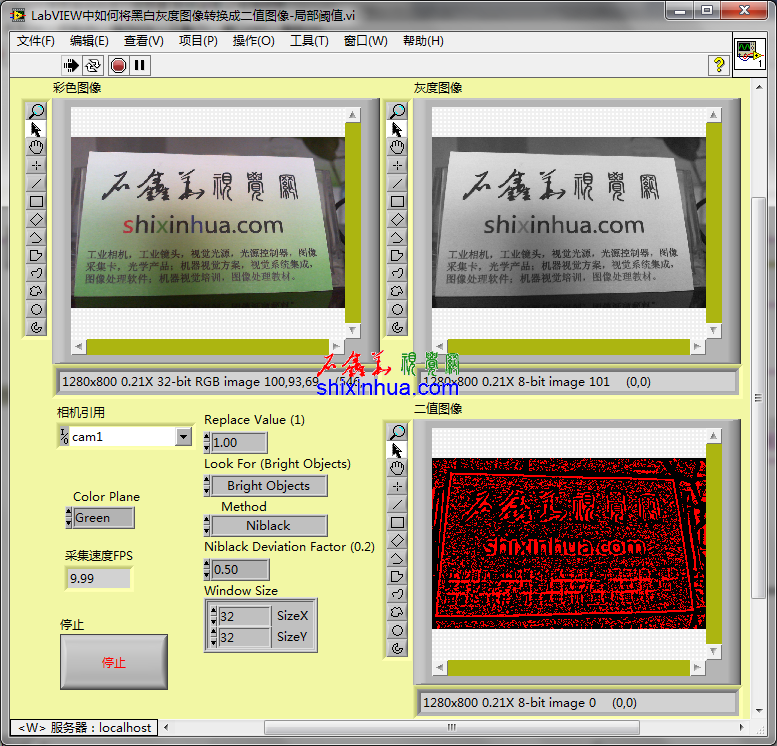Choose the rectangle ROI tool in 二值图像 palette

[397, 522]
